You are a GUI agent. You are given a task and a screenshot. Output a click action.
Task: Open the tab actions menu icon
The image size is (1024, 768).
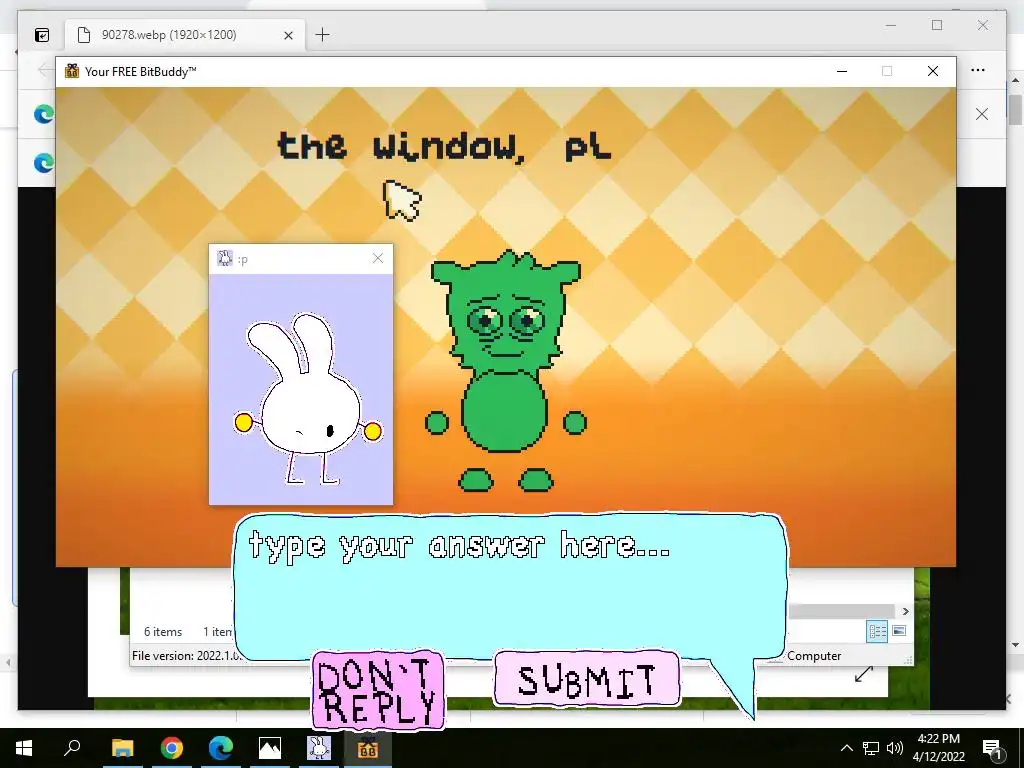pyautogui.click(x=41, y=35)
